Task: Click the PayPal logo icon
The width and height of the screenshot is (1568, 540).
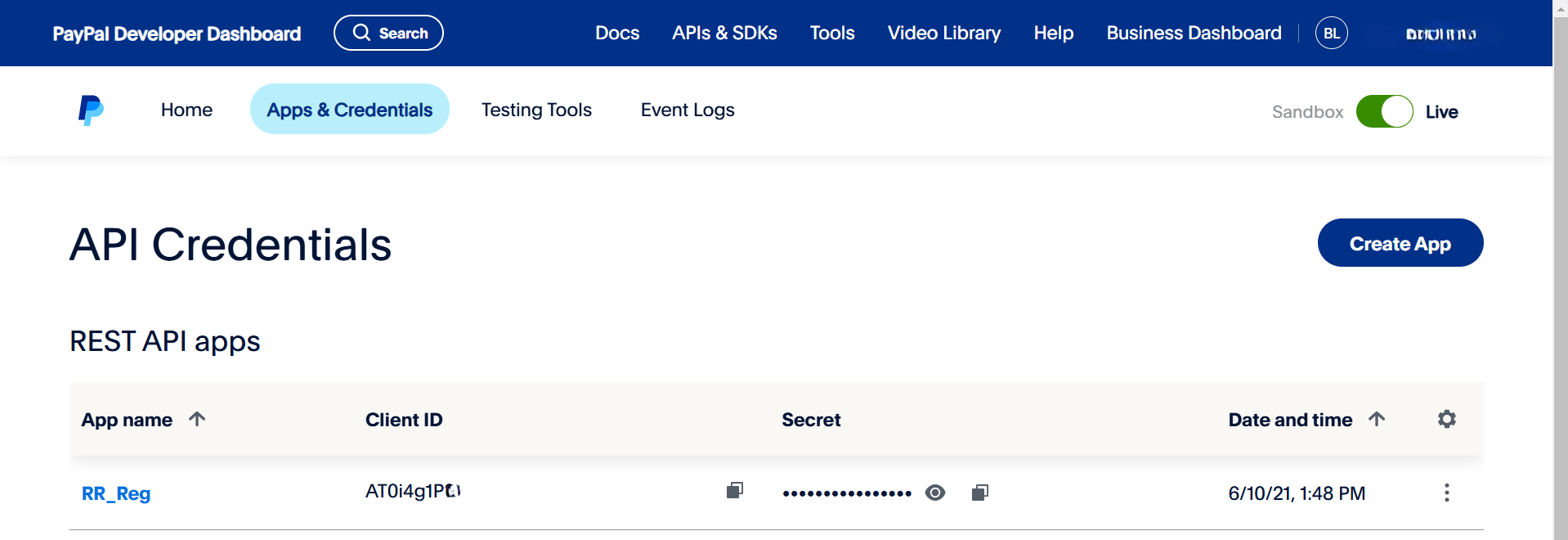Action: tap(91, 110)
